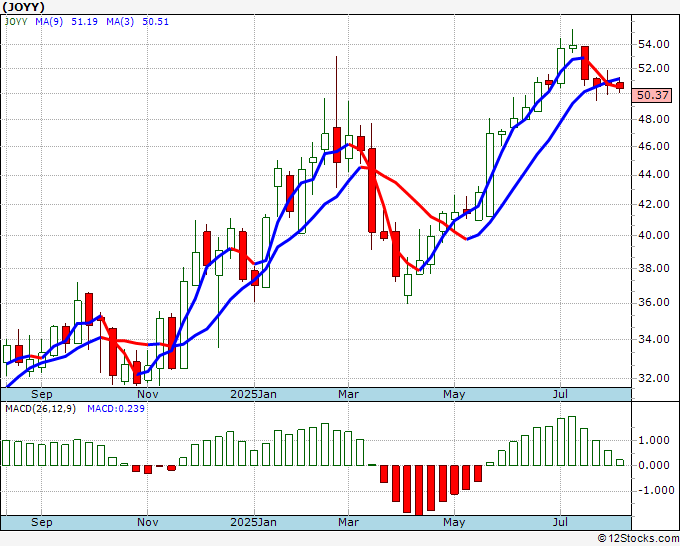Click the 40.00 price axis label

653,235
